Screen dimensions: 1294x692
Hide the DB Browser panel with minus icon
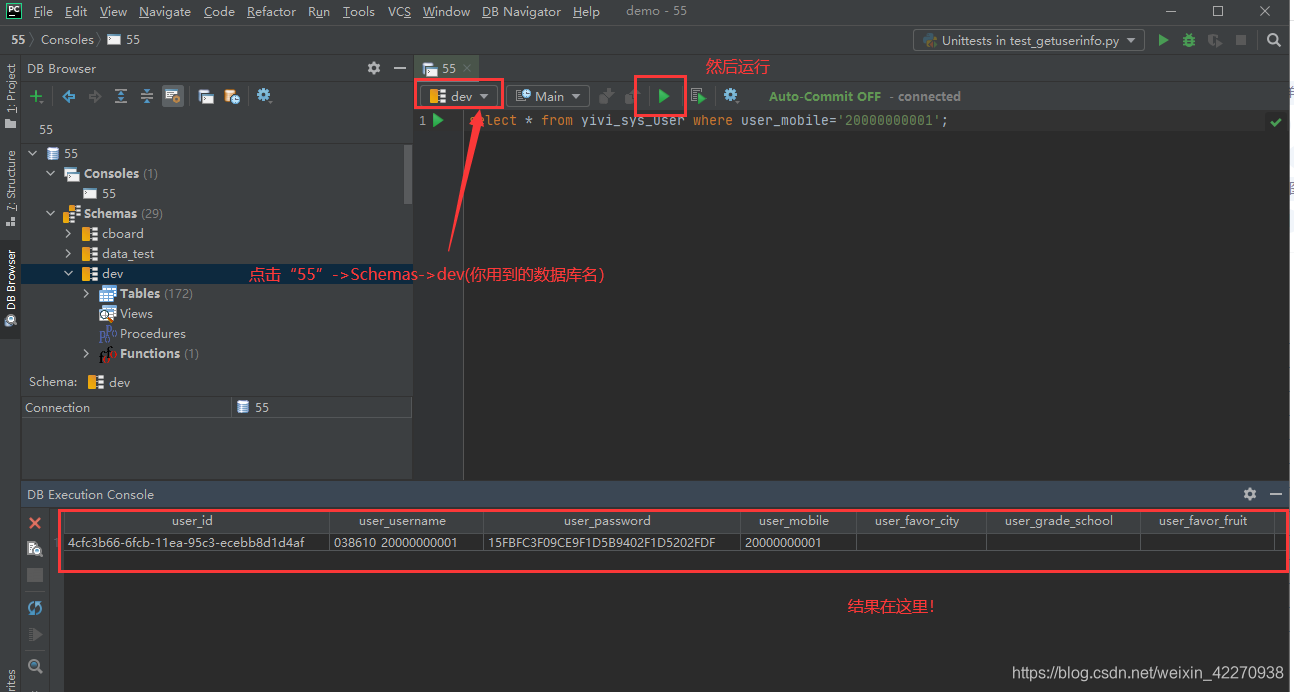[399, 68]
